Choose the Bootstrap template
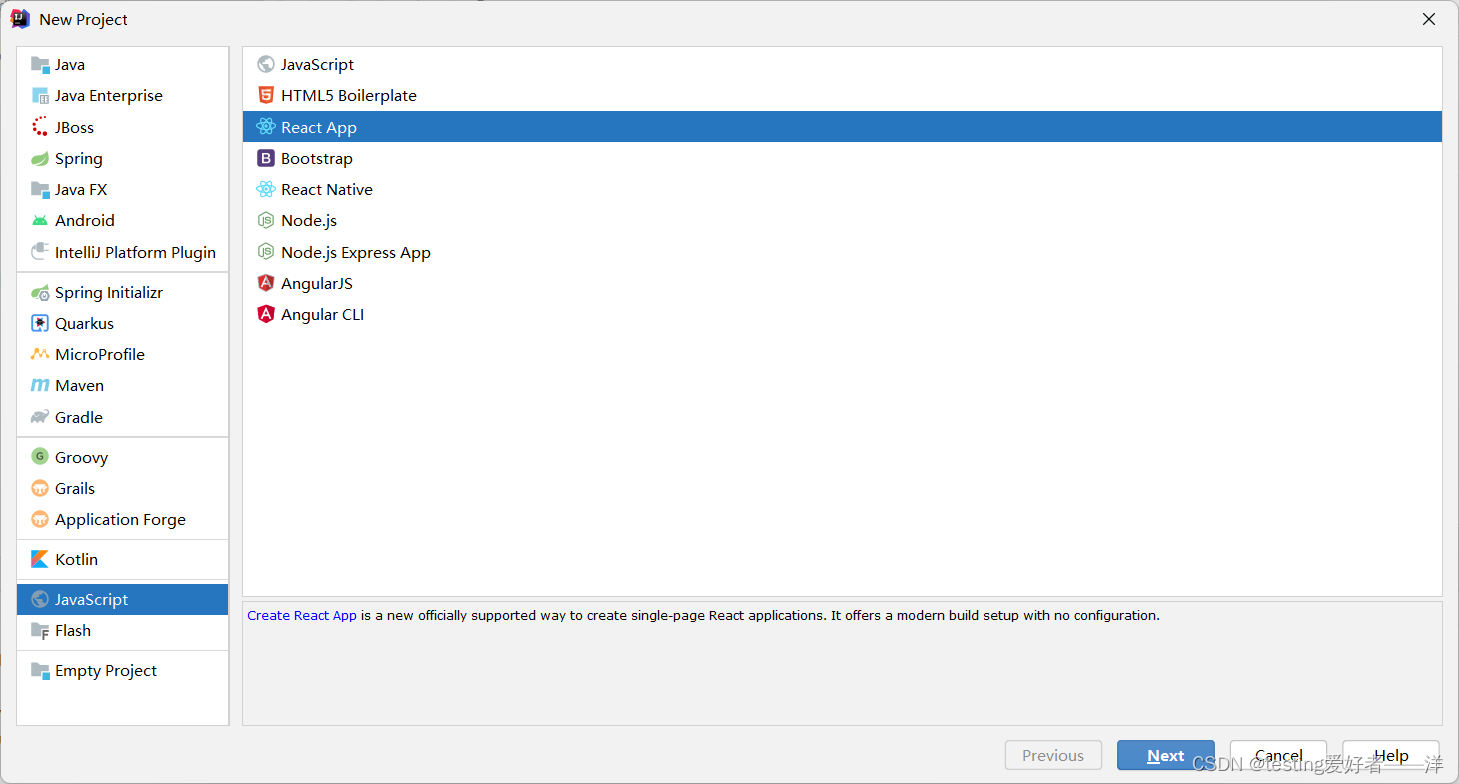This screenshot has width=1459, height=784. pyautogui.click(x=842, y=159)
